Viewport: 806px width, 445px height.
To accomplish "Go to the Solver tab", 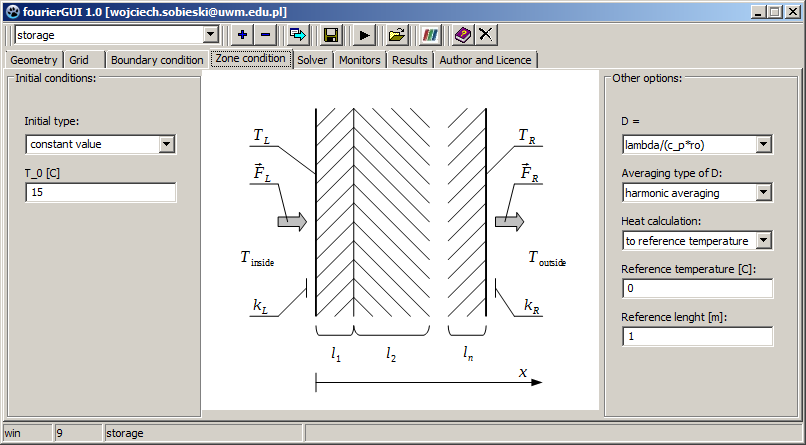I will tap(312, 60).
